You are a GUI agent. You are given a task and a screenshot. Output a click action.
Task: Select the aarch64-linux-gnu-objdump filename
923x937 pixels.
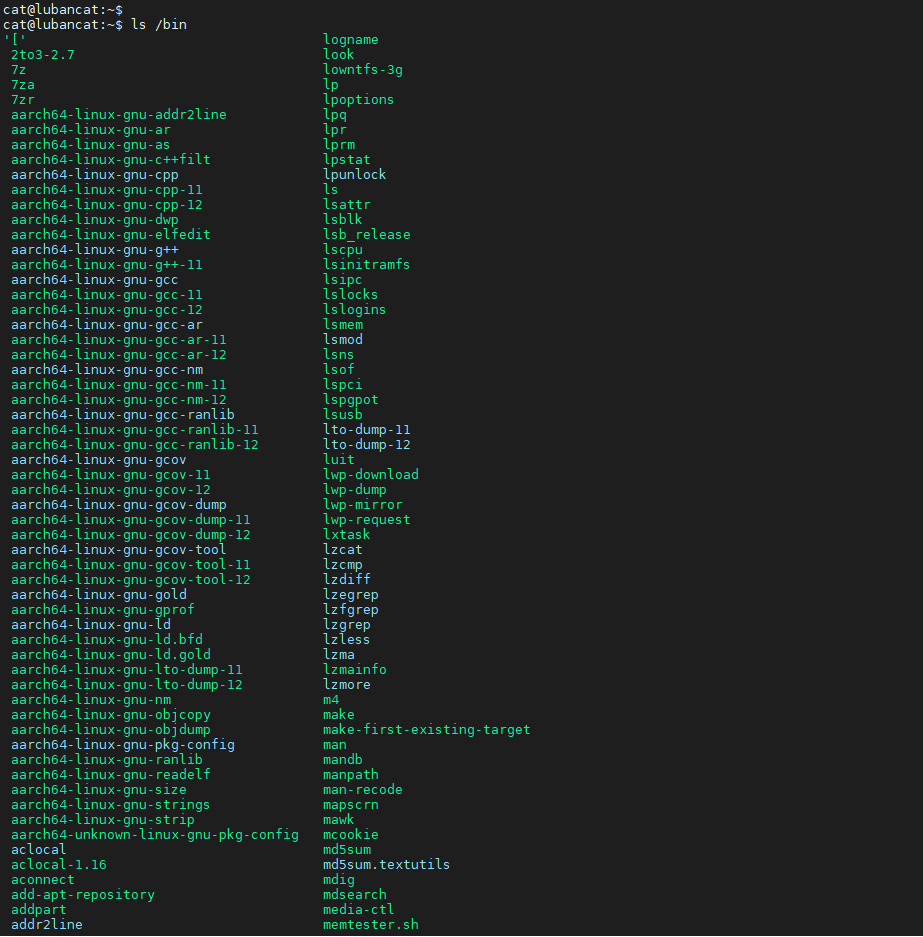coord(111,730)
